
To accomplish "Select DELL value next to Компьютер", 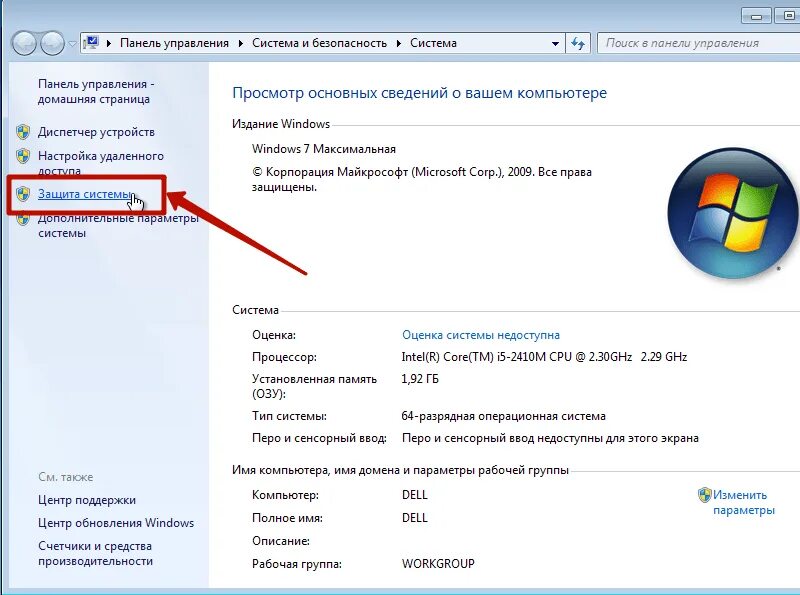I will [415, 495].
